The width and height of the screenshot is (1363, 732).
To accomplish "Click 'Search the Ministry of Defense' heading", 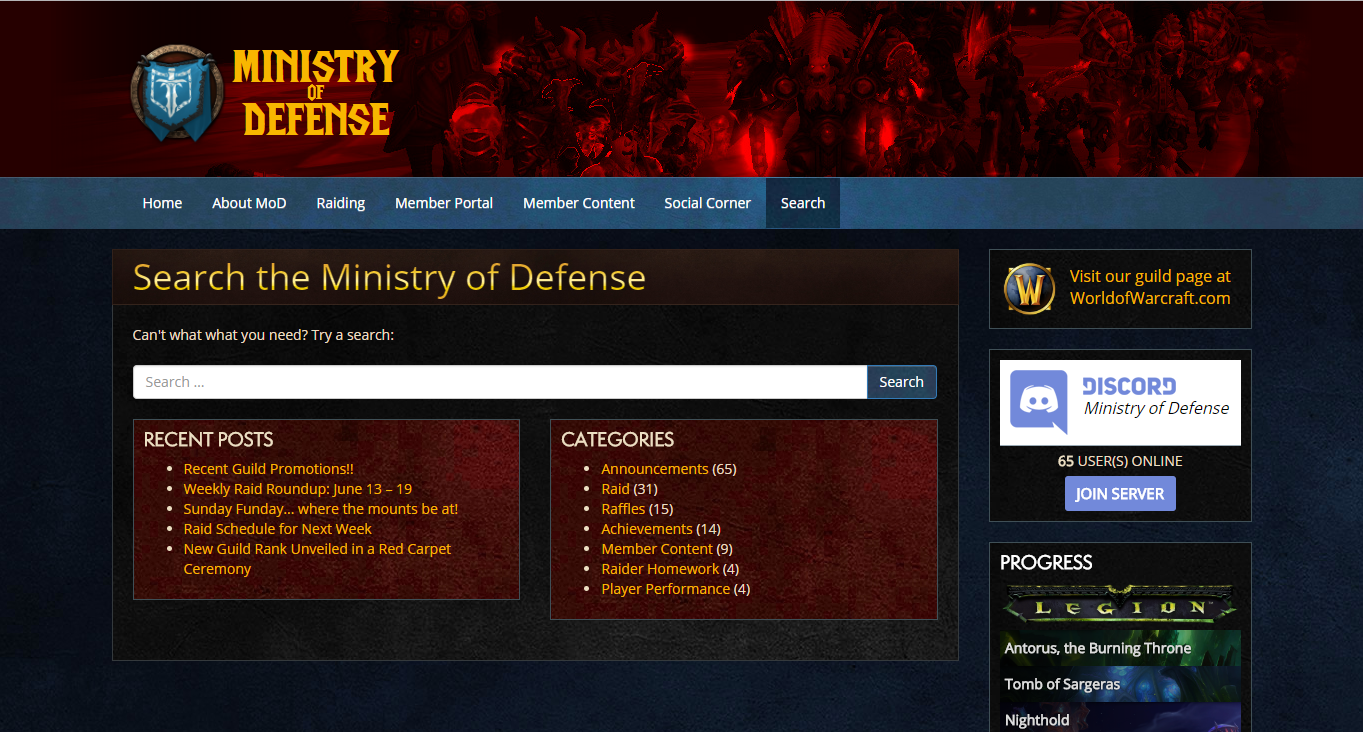I will [389, 277].
